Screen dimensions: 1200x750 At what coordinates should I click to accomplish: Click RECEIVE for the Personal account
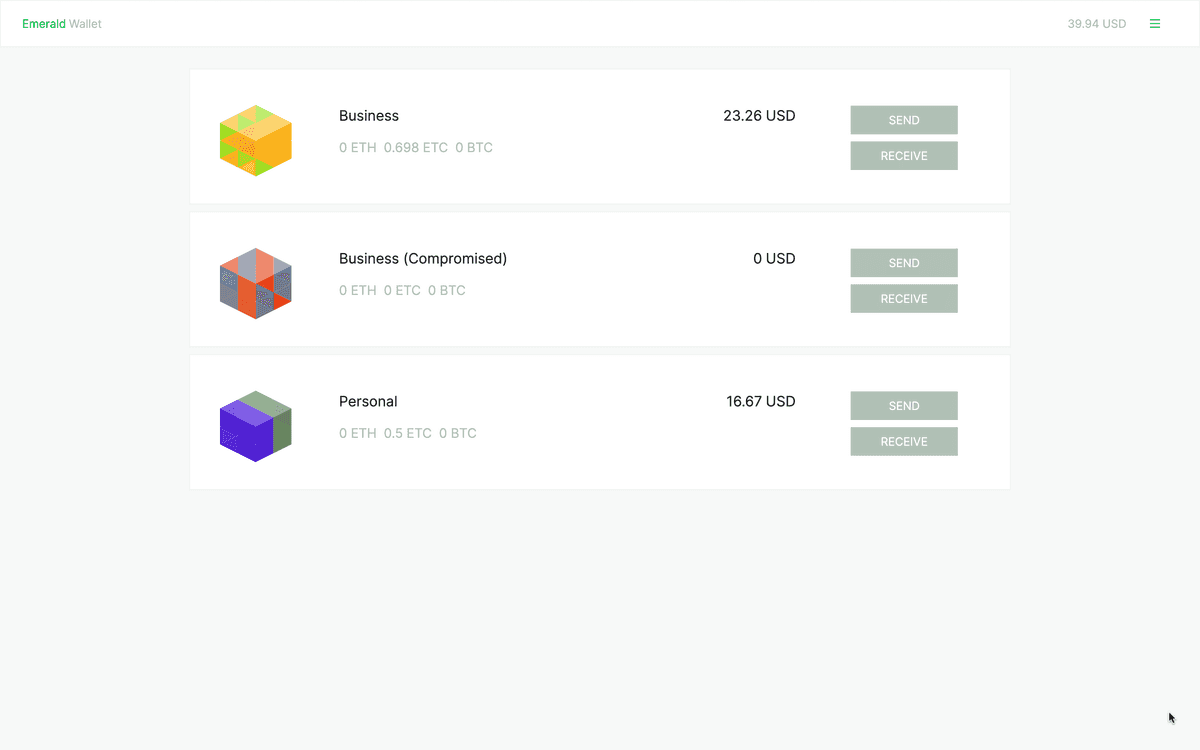(903, 441)
